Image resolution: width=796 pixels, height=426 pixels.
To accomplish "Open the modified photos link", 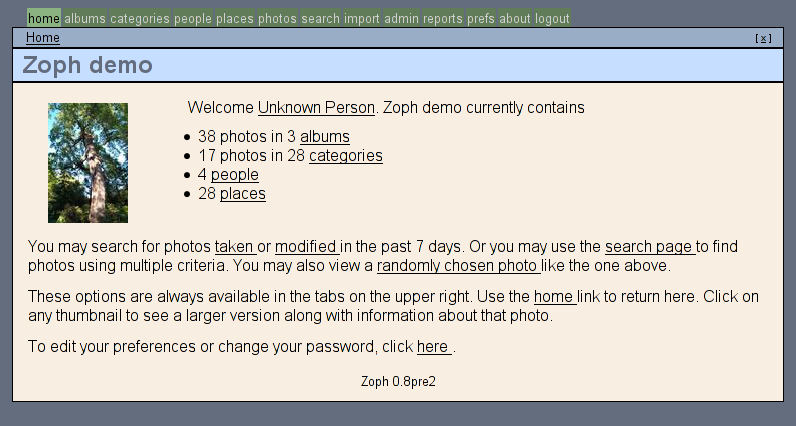I will 307,247.
